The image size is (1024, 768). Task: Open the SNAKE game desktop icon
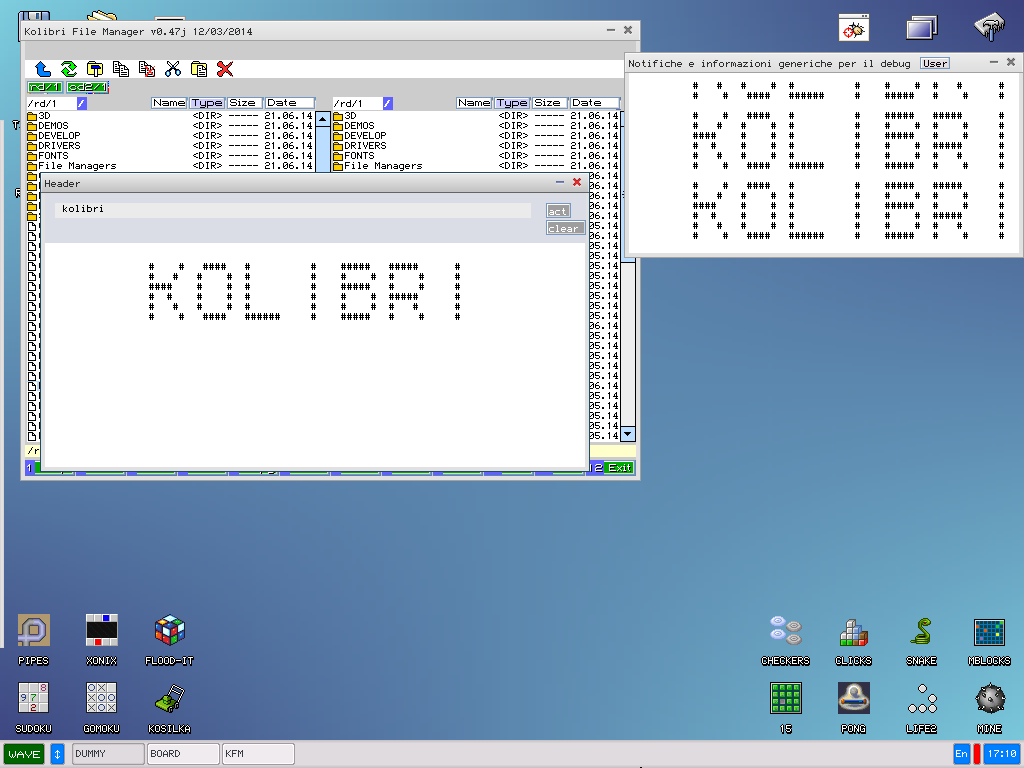tap(921, 631)
